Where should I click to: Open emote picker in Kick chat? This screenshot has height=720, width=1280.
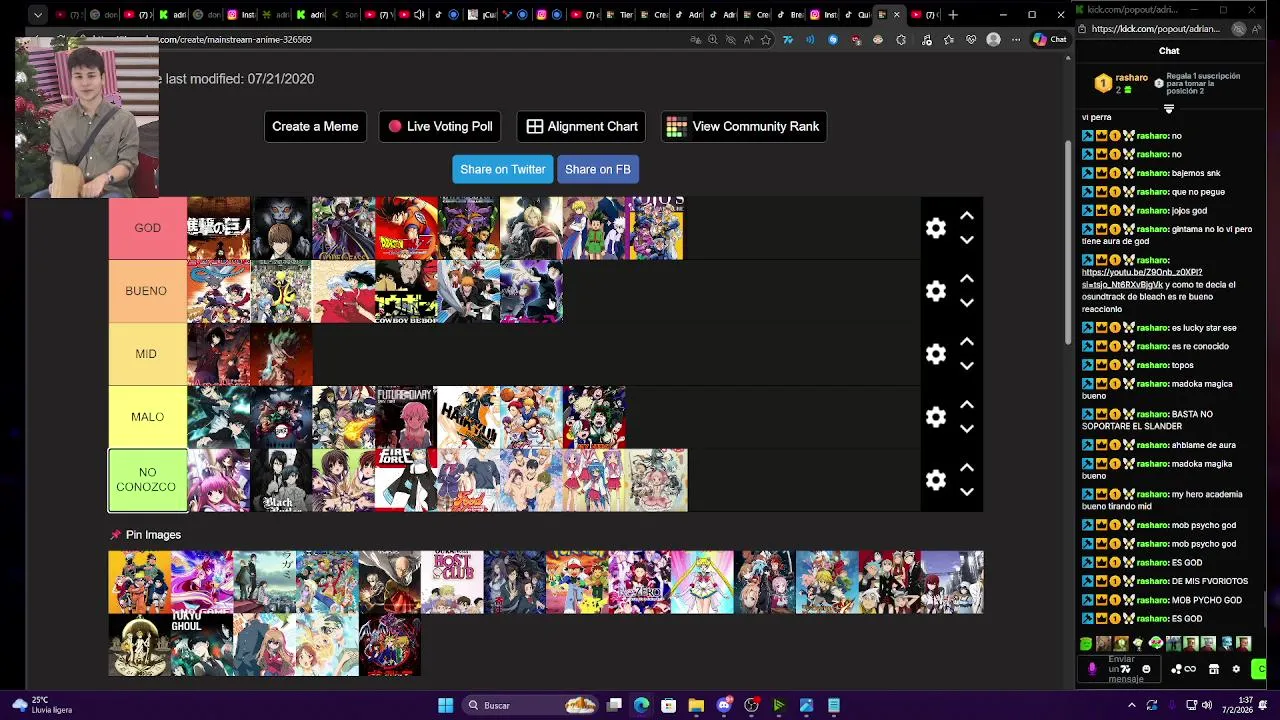[1146, 669]
